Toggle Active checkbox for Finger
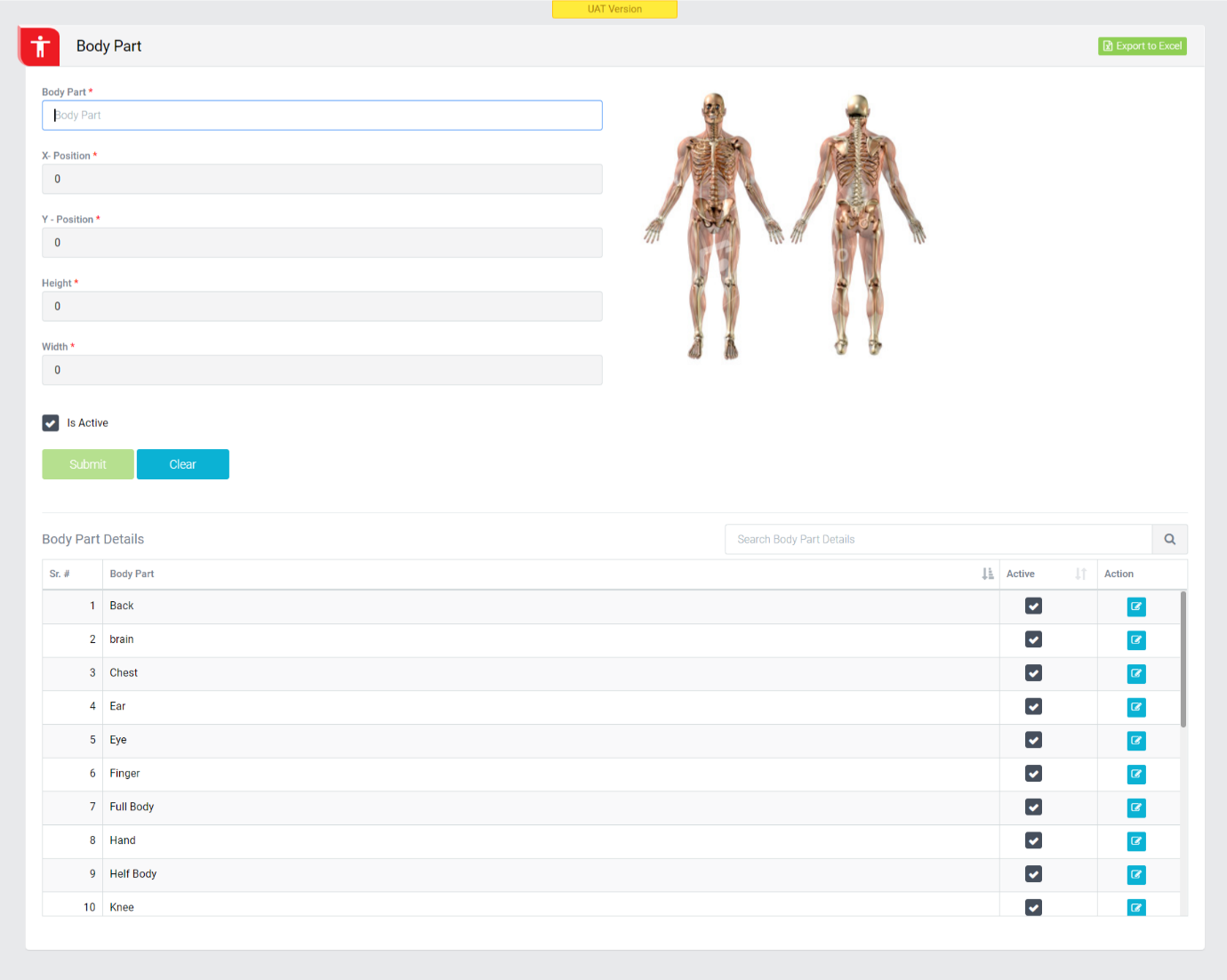Image resolution: width=1227 pixels, height=980 pixels. tap(1033, 774)
